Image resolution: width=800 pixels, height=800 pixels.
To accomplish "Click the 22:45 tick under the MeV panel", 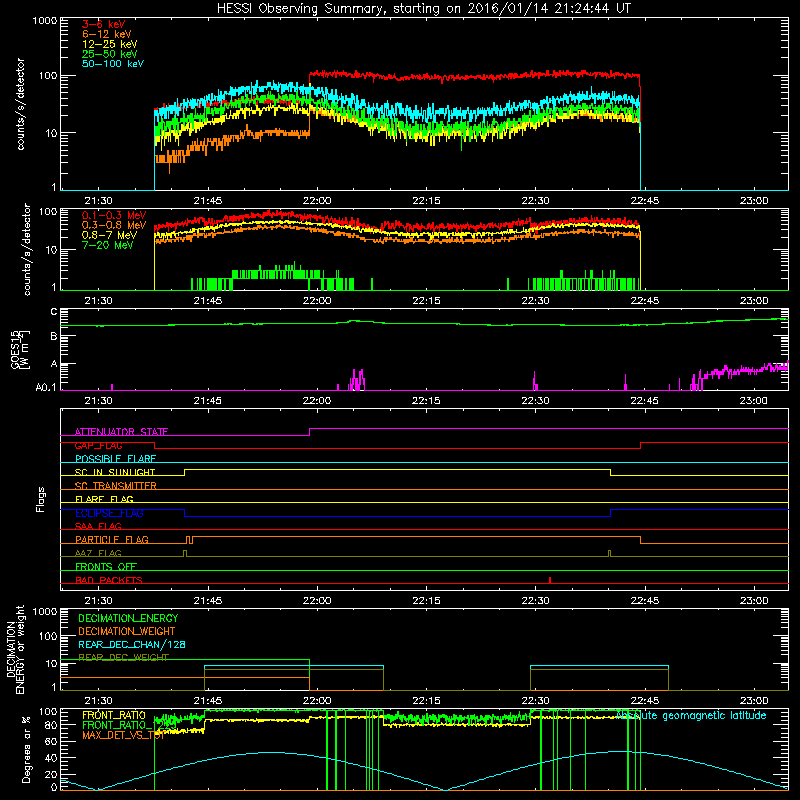I will point(644,301).
